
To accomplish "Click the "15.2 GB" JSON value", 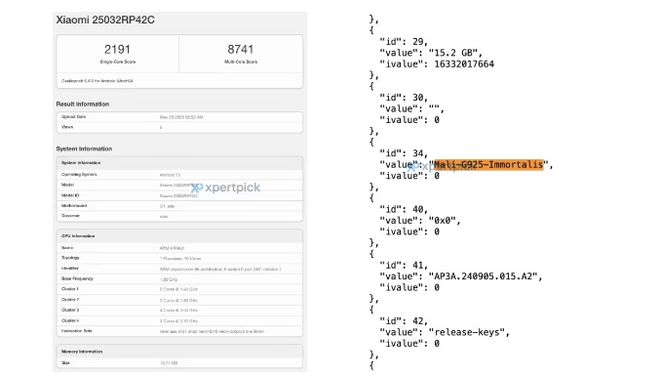I will click(x=453, y=53).
